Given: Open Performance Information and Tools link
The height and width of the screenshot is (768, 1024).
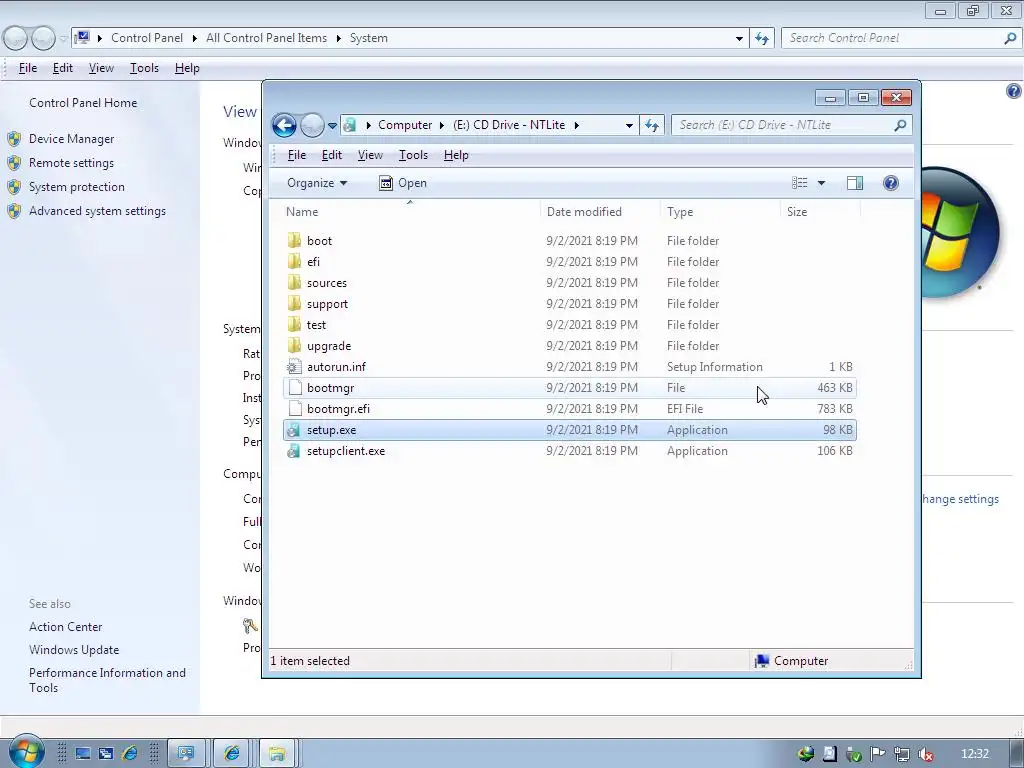Looking at the screenshot, I should pos(107,680).
